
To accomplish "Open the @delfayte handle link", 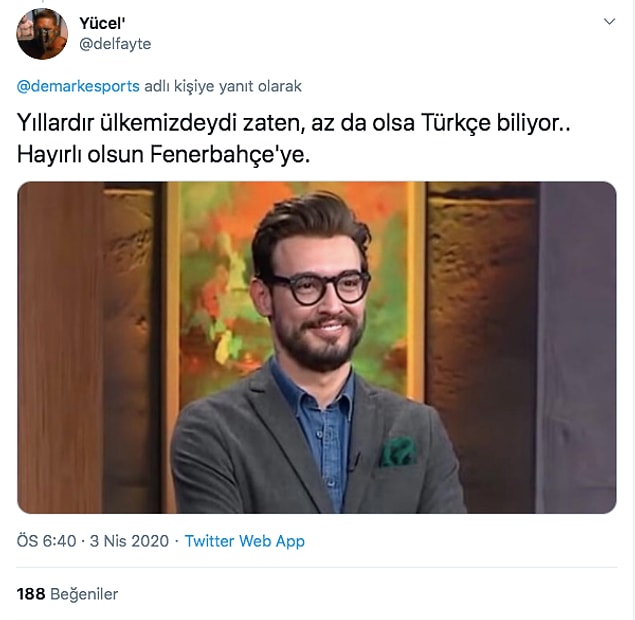I will [115, 44].
